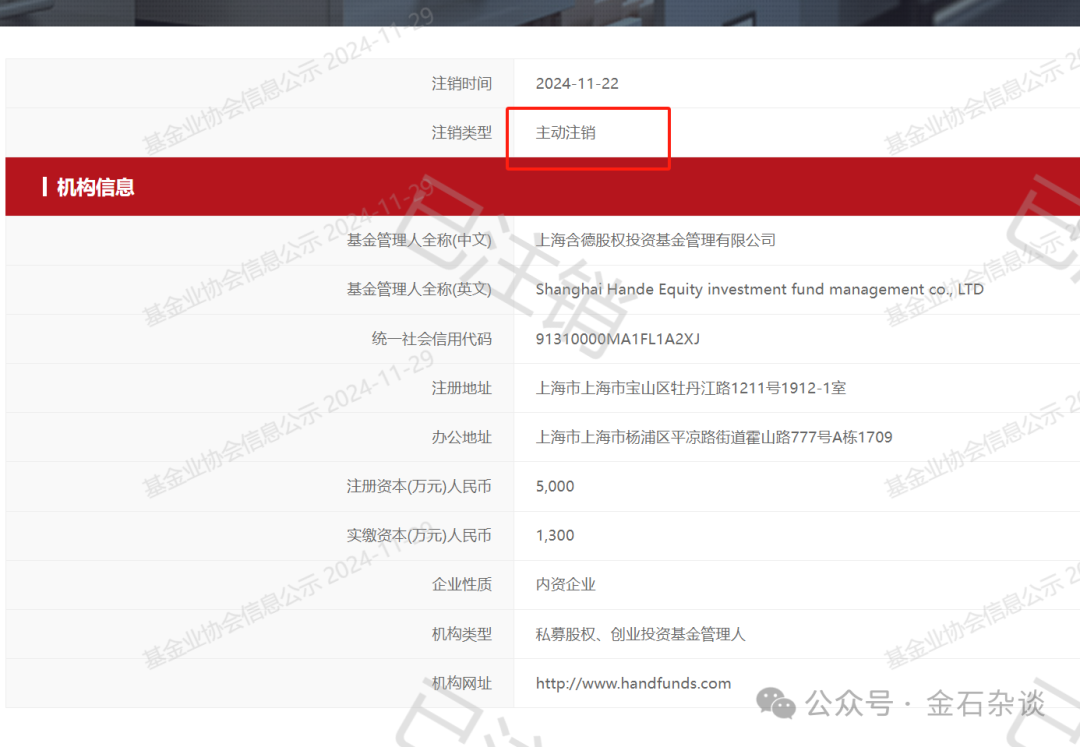This screenshot has width=1080, height=747.
Task: Click the 注销时间 label
Action: pyautogui.click(x=461, y=83)
